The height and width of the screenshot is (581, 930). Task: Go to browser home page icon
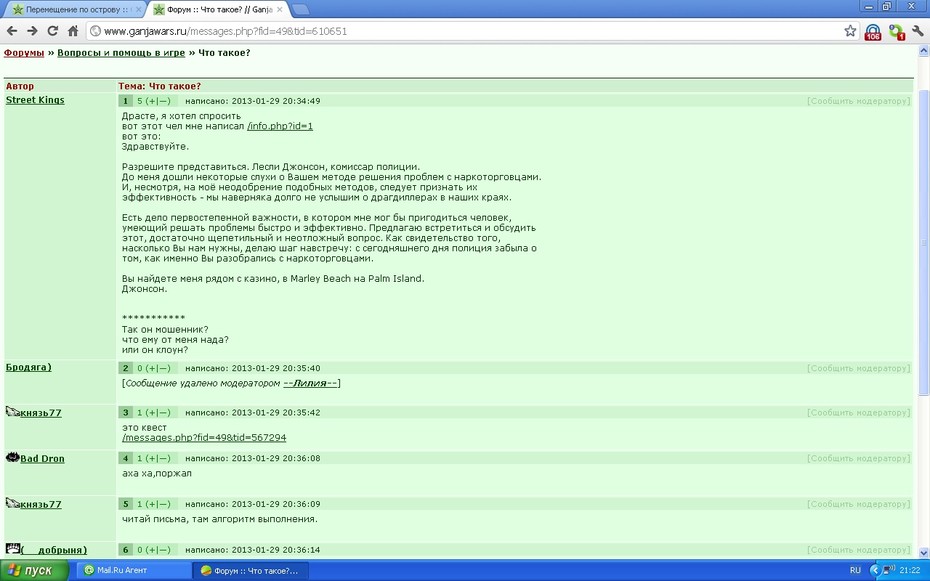[73, 31]
